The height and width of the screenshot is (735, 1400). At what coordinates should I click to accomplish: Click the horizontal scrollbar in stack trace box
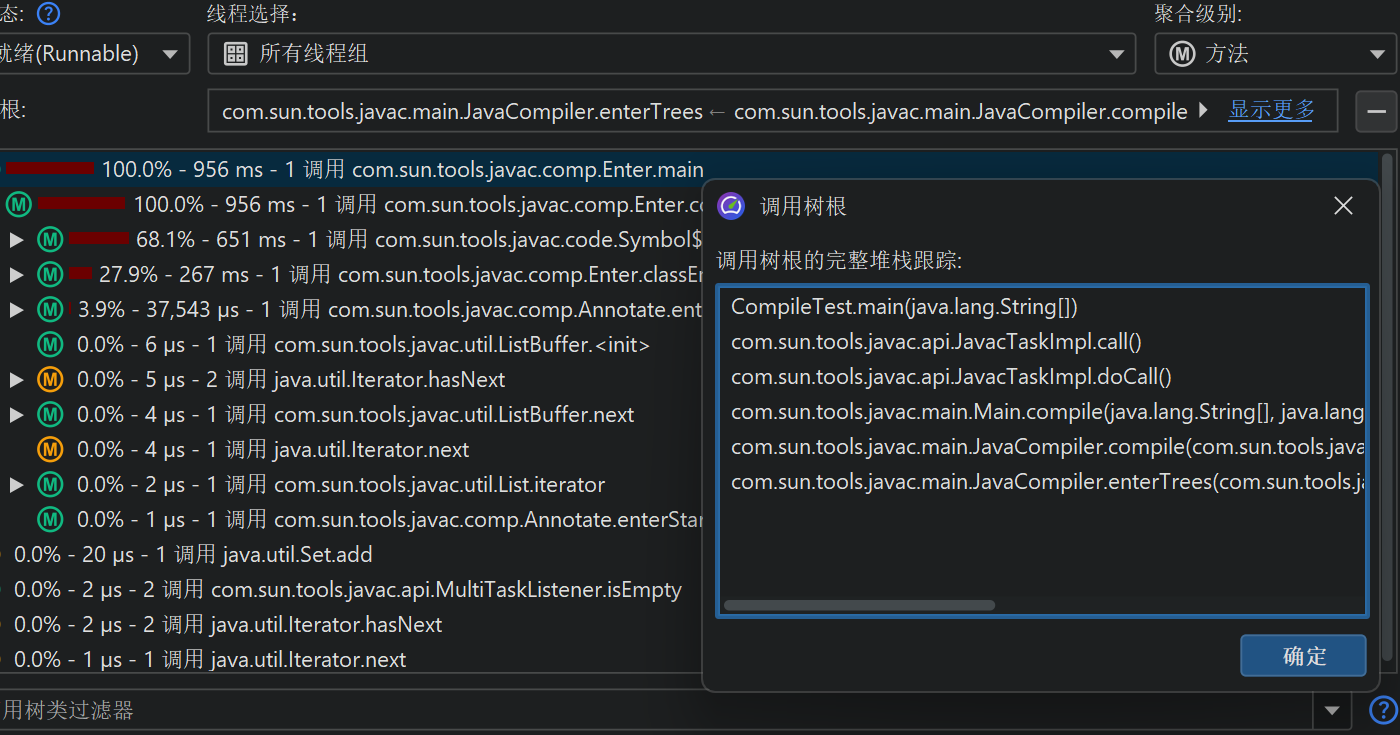[x=859, y=605]
